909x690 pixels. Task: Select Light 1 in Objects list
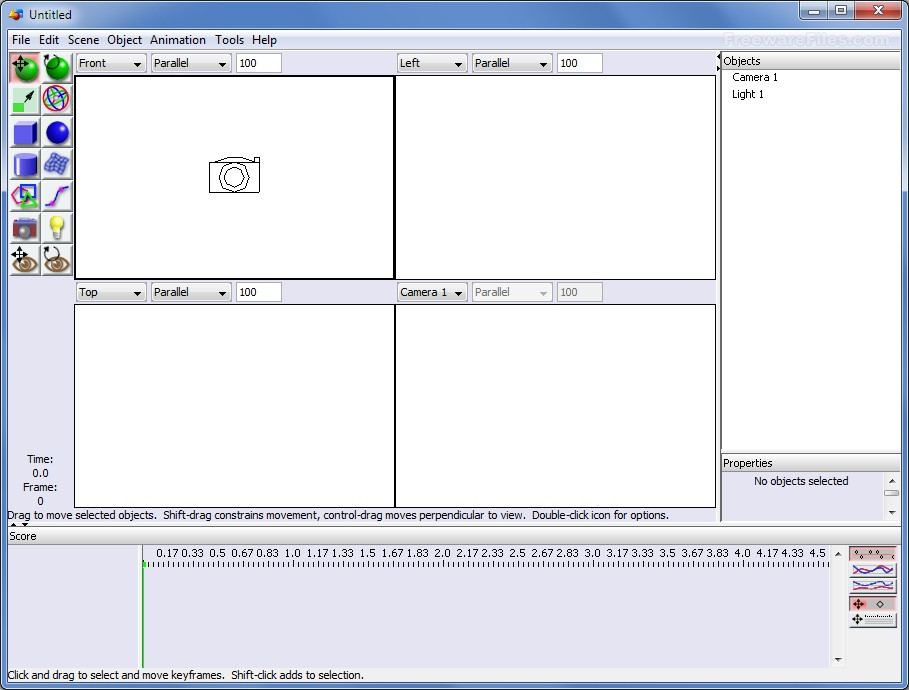pyautogui.click(x=747, y=94)
